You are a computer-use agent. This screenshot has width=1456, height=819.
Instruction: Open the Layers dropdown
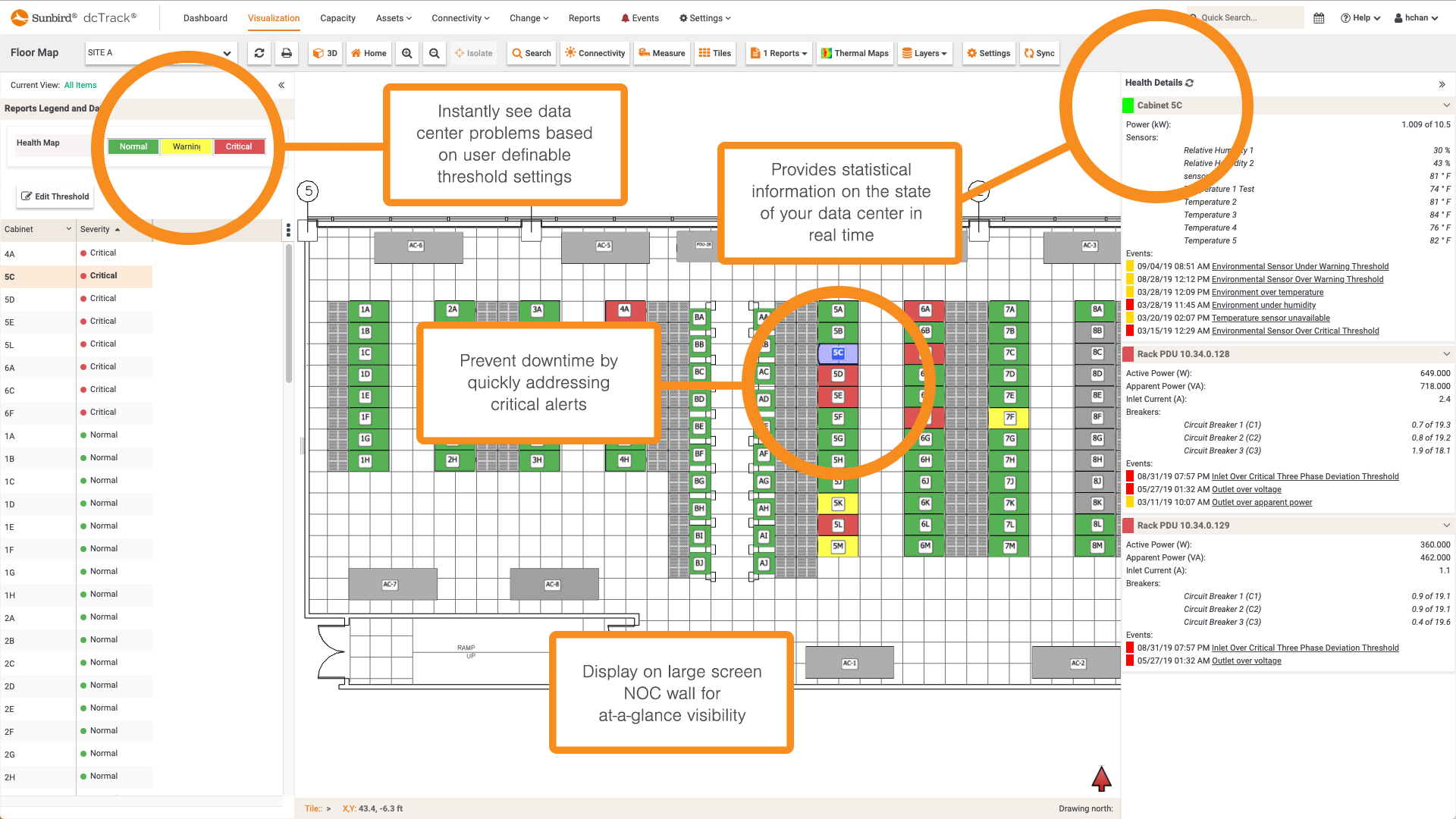(924, 53)
